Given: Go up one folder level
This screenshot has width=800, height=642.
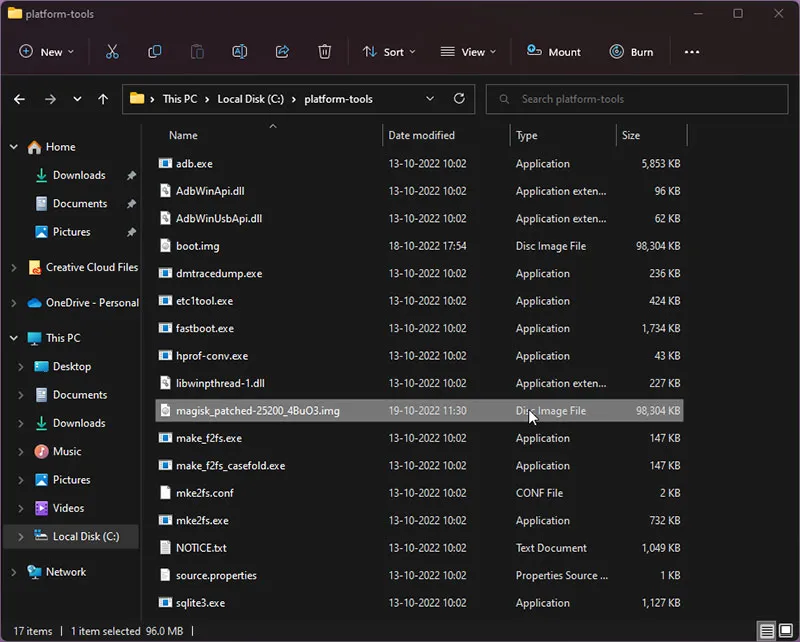Looking at the screenshot, I should pyautogui.click(x=103, y=99).
